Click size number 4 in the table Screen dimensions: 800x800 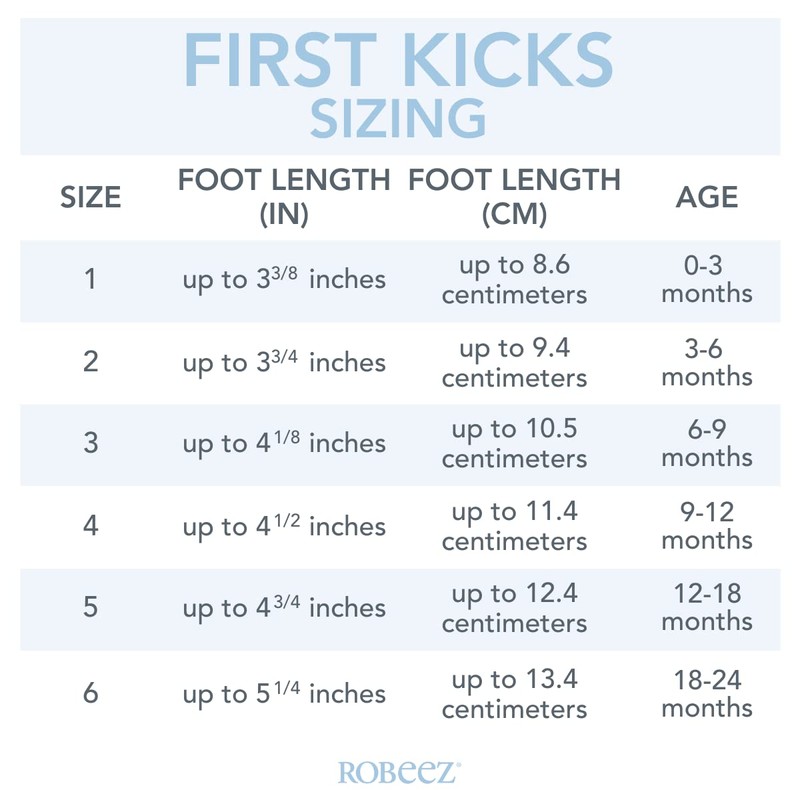click(91, 526)
